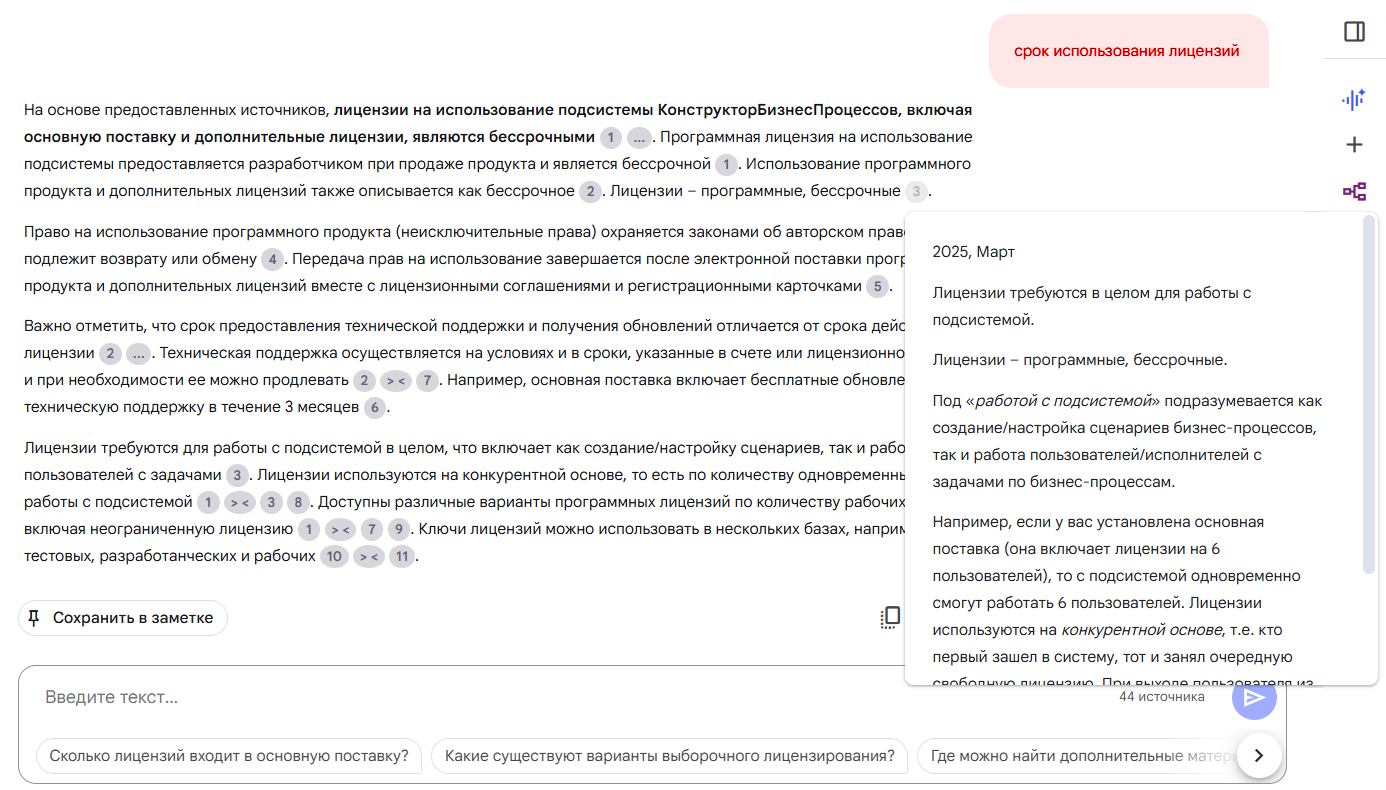Open citation 3 after 'программные, бессрочные'

pos(916,192)
